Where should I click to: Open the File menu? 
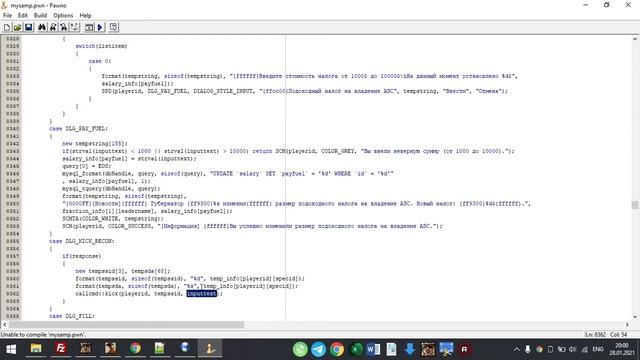point(7,16)
